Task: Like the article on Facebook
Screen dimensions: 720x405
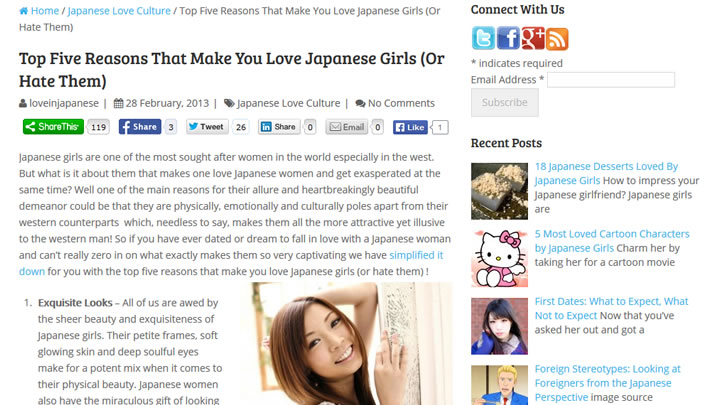Action: [410, 127]
